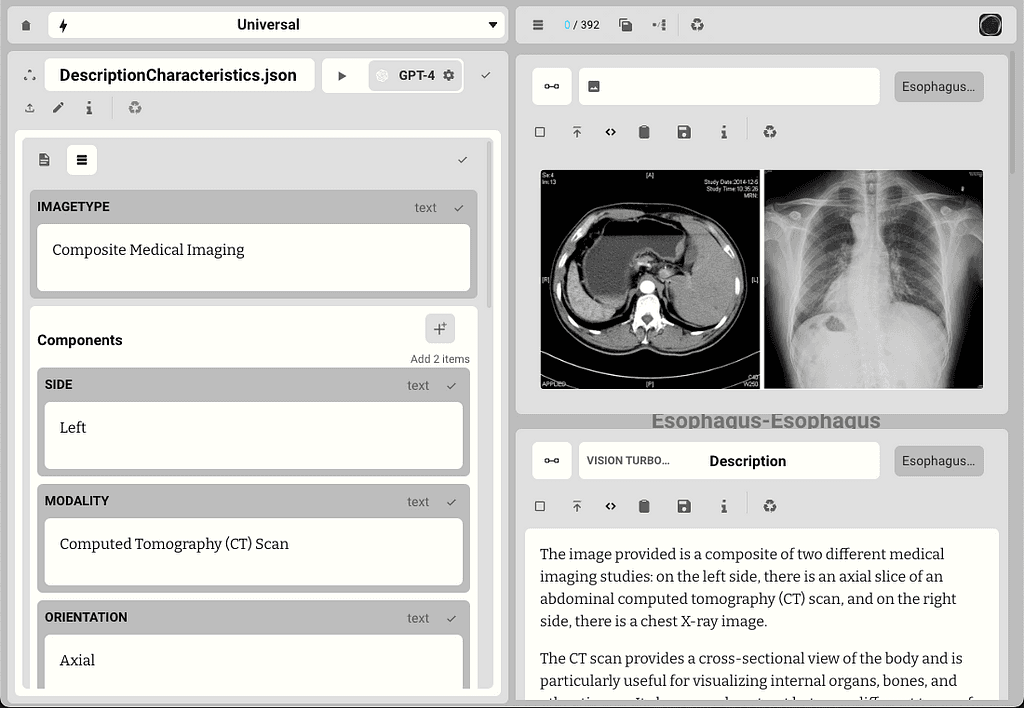Click the split/merge icon in top bar
The height and width of the screenshot is (708, 1024).
click(659, 25)
